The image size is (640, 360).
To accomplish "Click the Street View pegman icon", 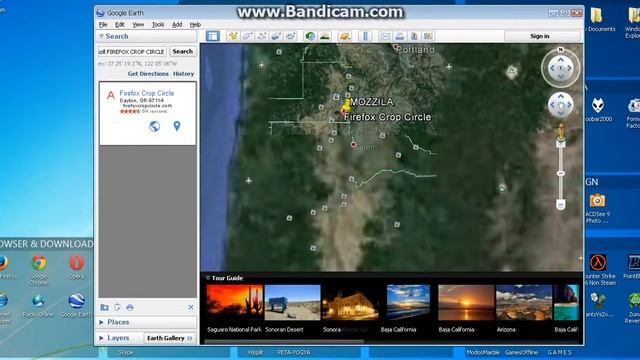I will [561, 131].
